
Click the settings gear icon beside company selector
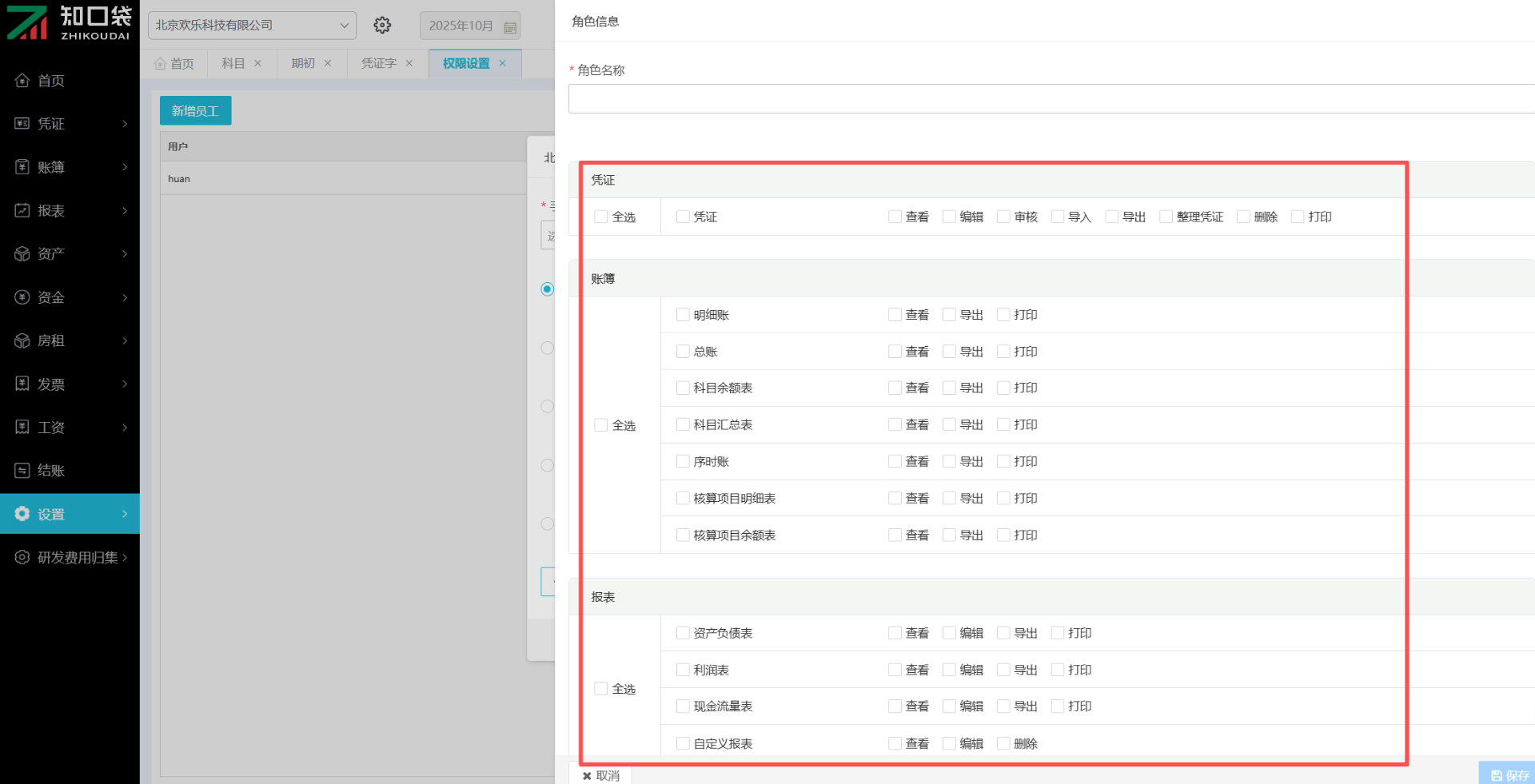coord(382,26)
